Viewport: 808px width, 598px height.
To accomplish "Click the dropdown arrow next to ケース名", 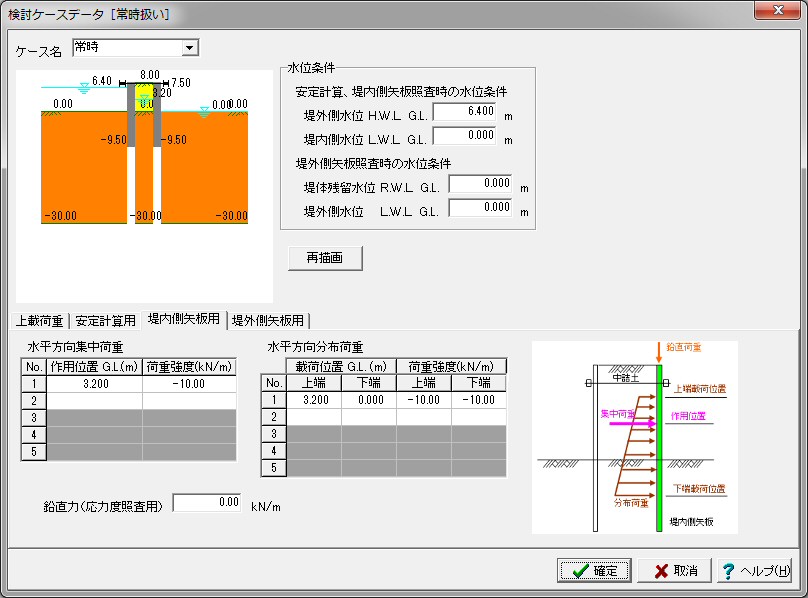I will coord(190,47).
